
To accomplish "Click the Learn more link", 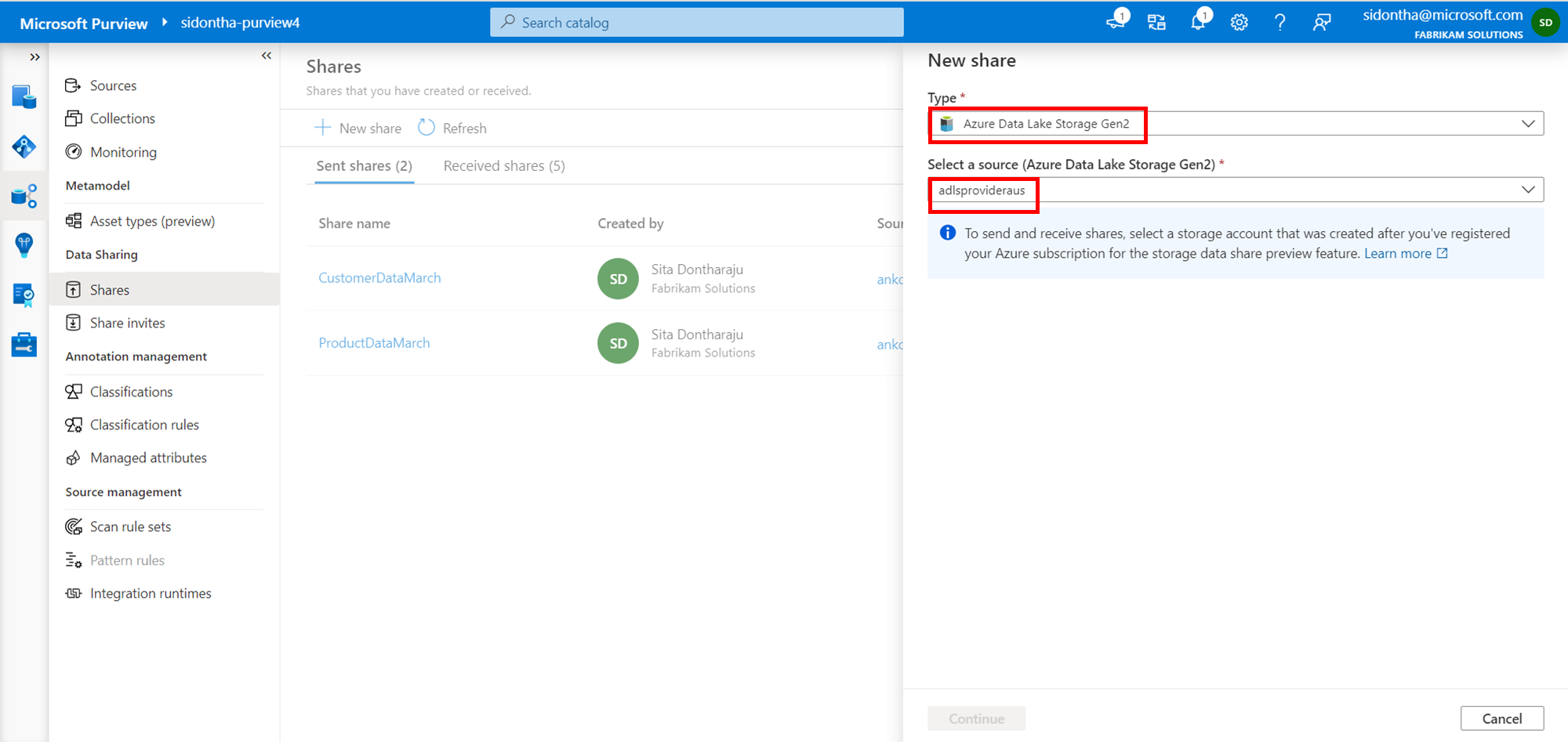I will pos(1399,253).
